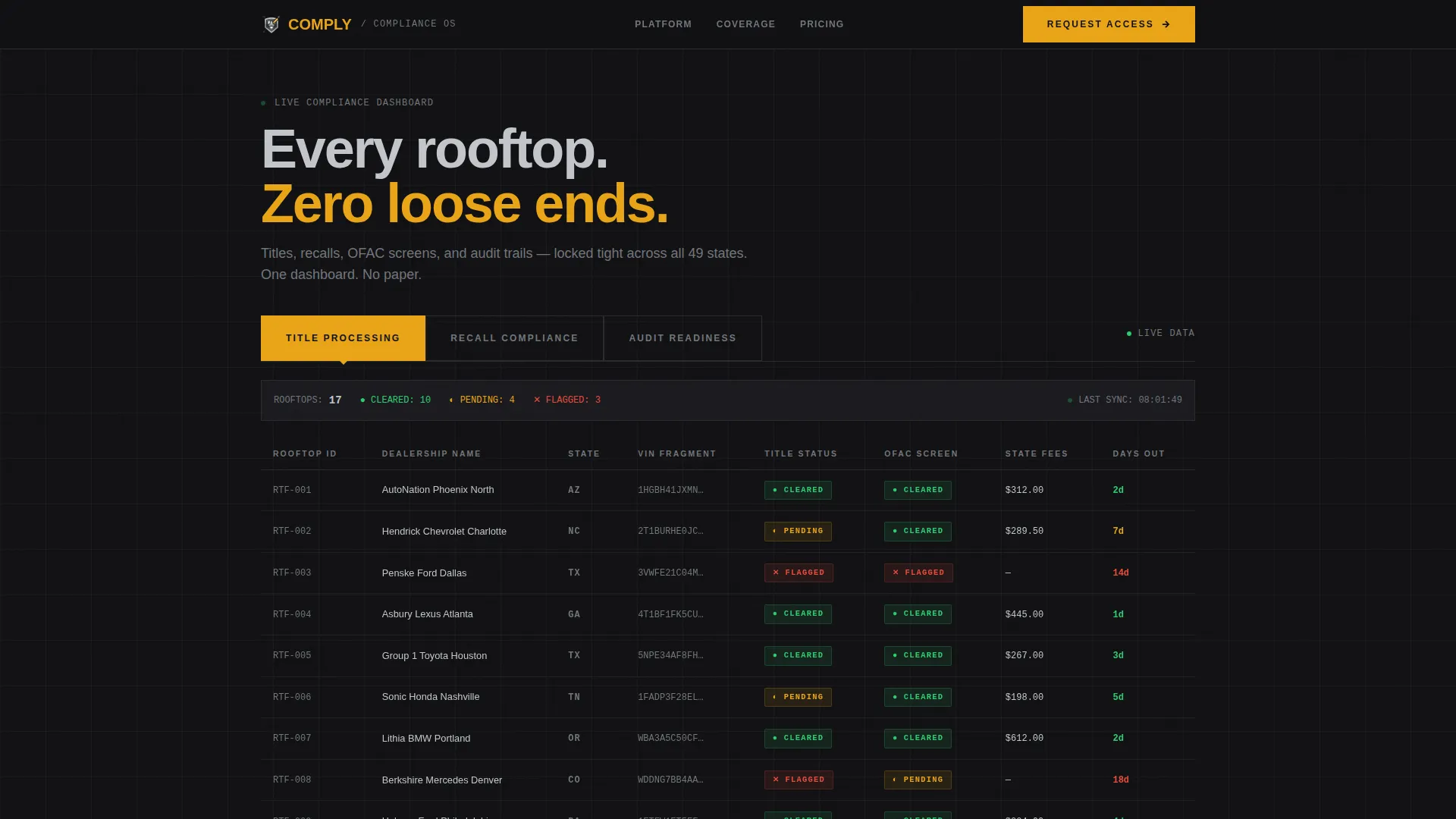Select Group 1 Toyota Houston dealership
Image resolution: width=1456 pixels, height=819 pixels.
435,656
